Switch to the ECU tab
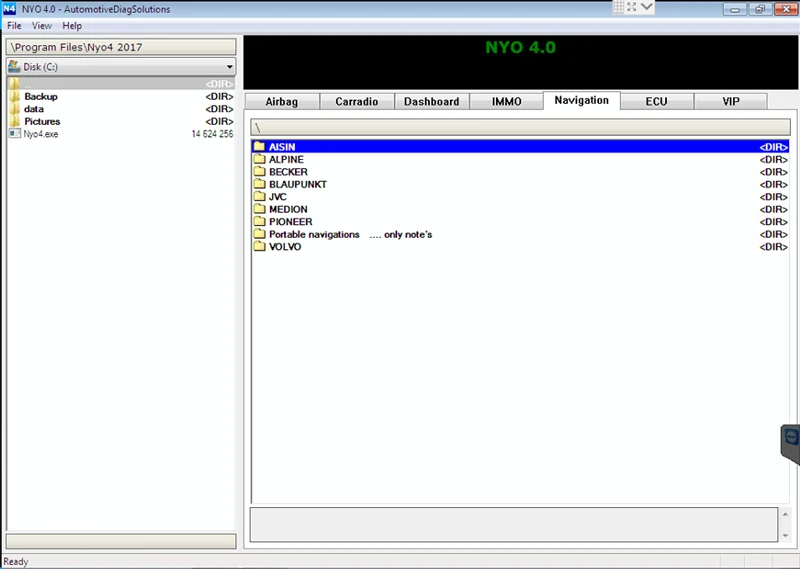800x569 pixels. (656, 102)
